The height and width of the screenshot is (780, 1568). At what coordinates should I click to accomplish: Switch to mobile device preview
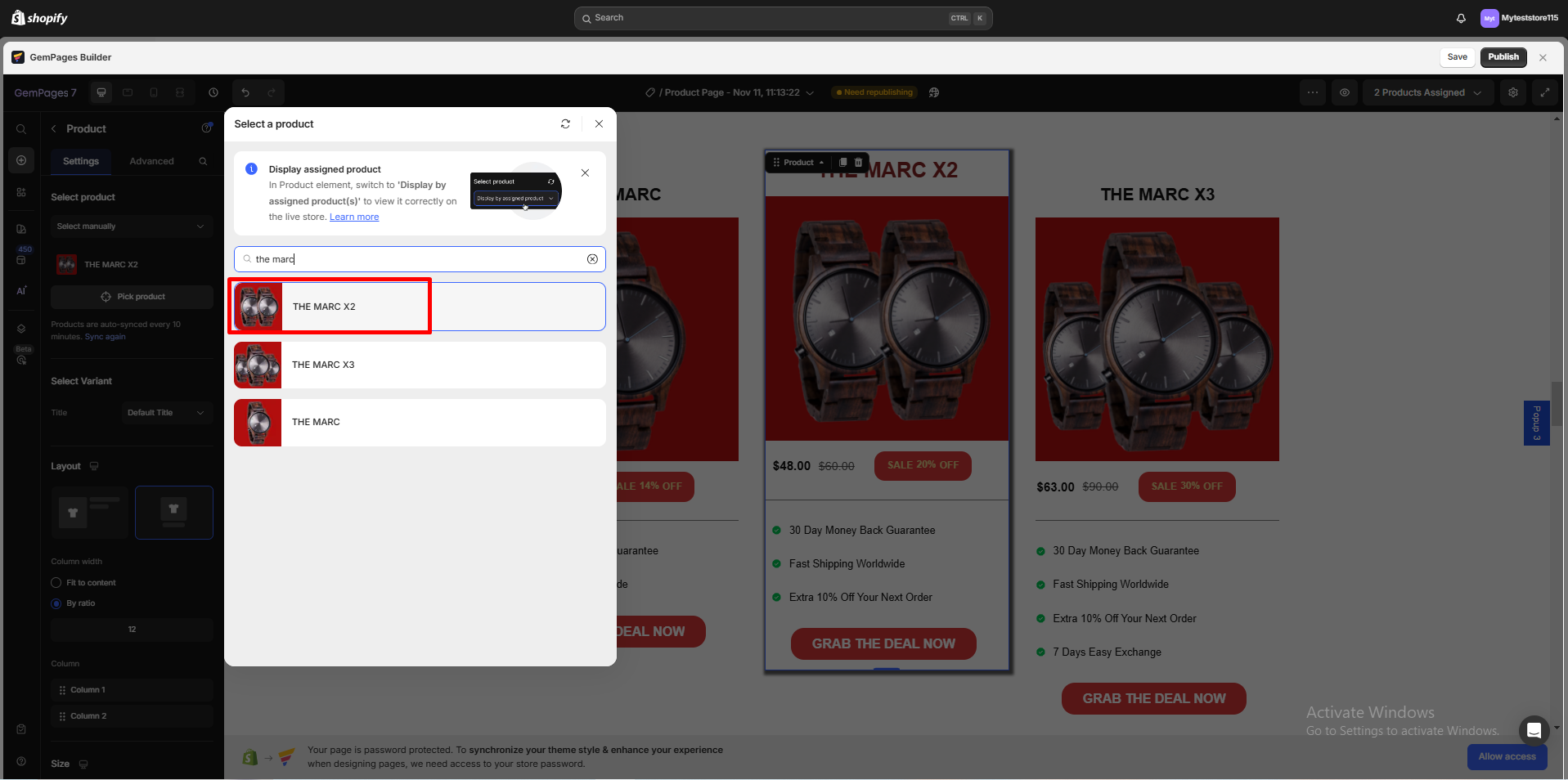[x=154, y=92]
